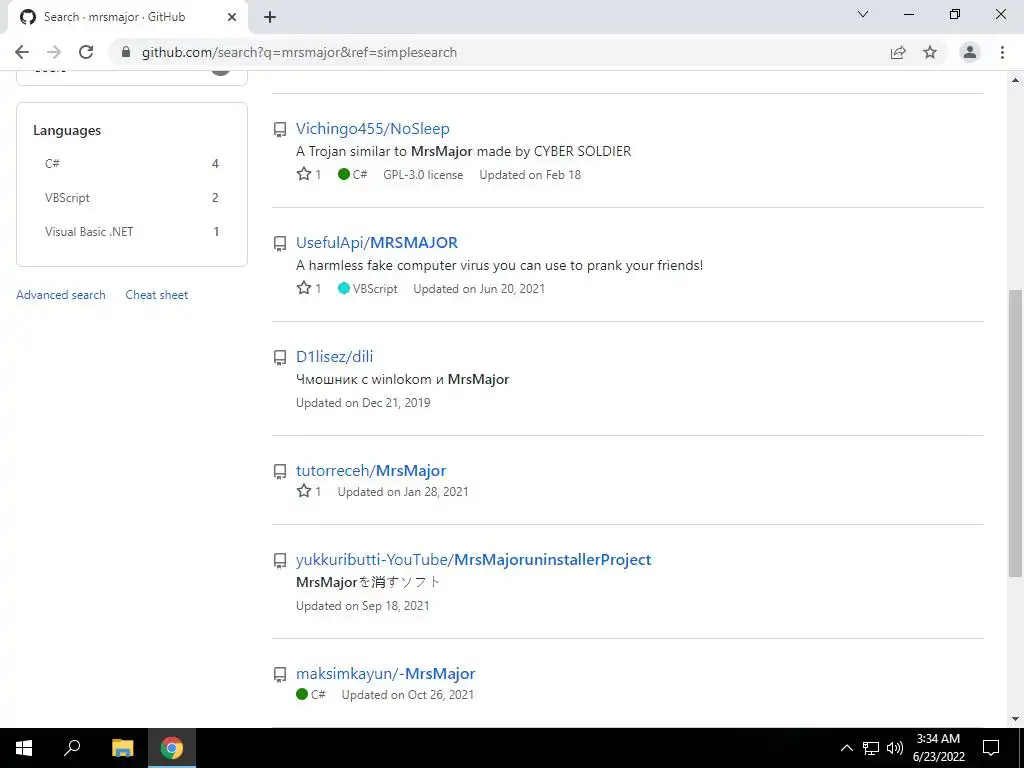Click the page vertical scrollbar thumb
This screenshot has height=768, width=1024.
pos(1015,433)
